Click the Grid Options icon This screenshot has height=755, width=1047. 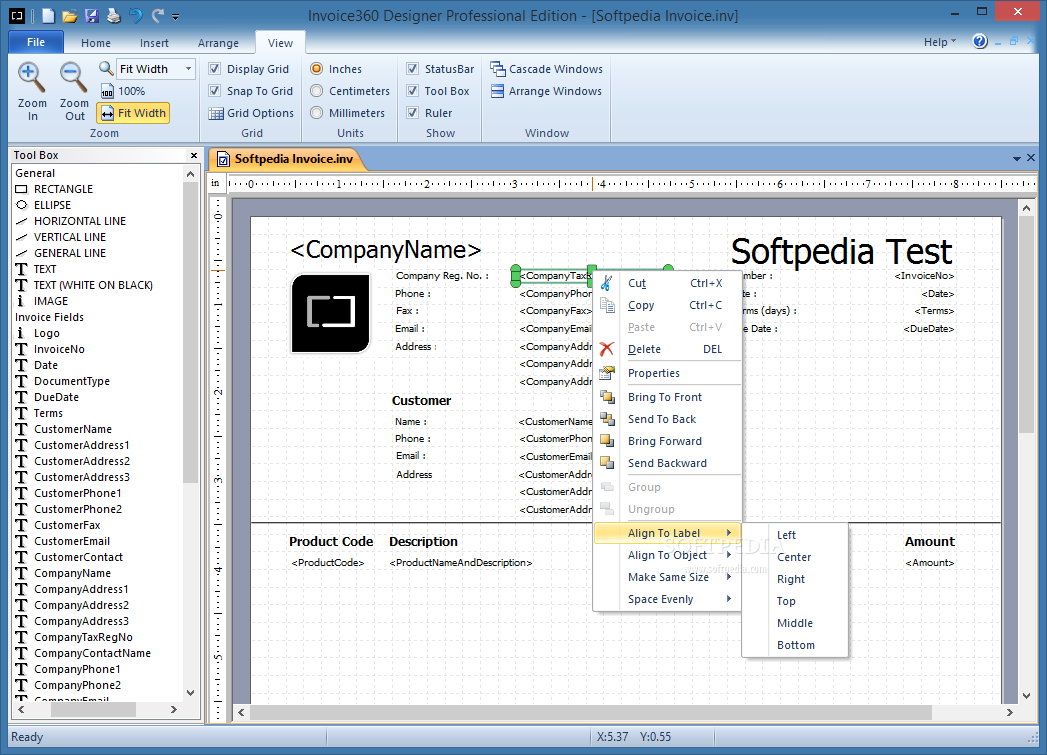(216, 113)
